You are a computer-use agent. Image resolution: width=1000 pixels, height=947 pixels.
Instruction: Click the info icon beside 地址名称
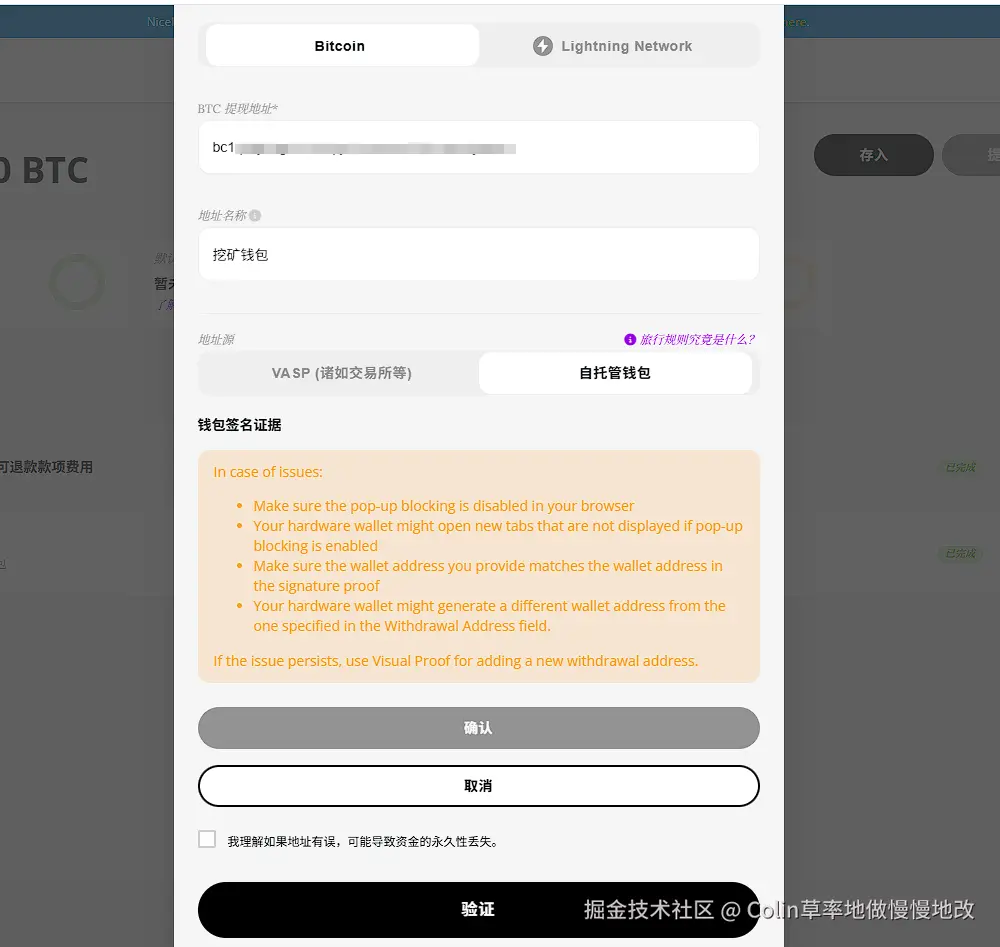pos(255,216)
